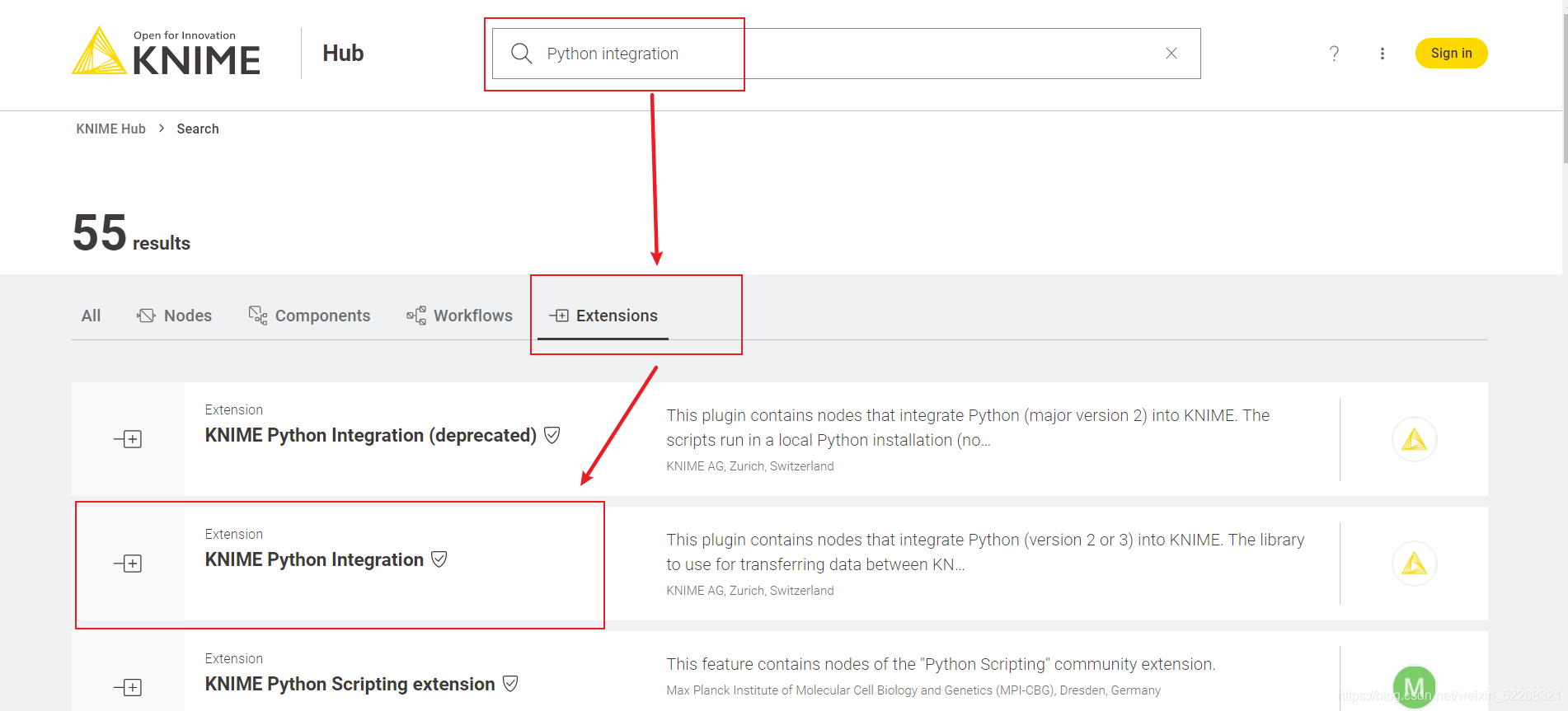The height and width of the screenshot is (711, 1568).
Task: Switch to the Workflows tab
Action: coord(472,316)
